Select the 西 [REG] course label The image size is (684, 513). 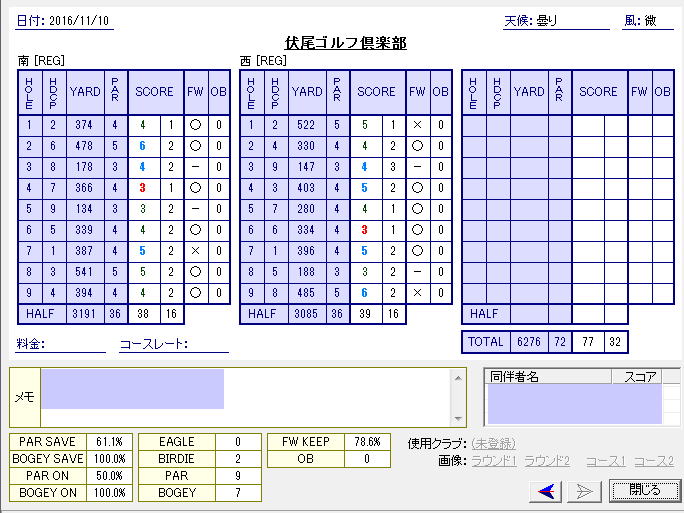pos(263,61)
